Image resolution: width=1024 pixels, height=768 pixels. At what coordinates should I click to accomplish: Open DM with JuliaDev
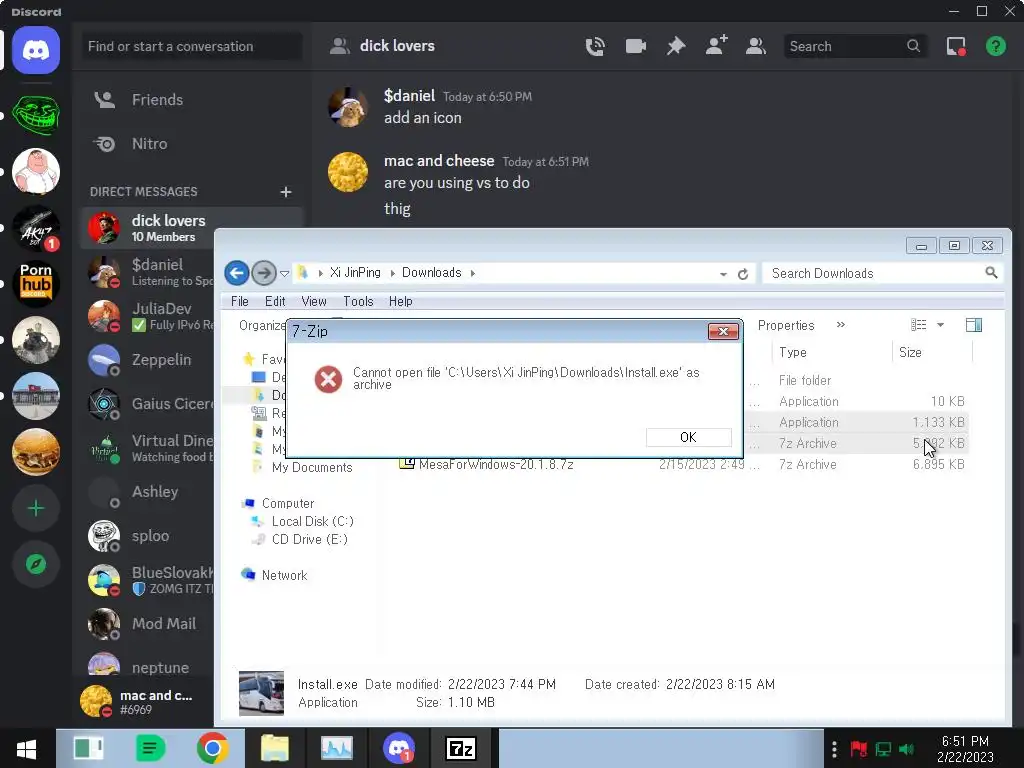pos(149,316)
